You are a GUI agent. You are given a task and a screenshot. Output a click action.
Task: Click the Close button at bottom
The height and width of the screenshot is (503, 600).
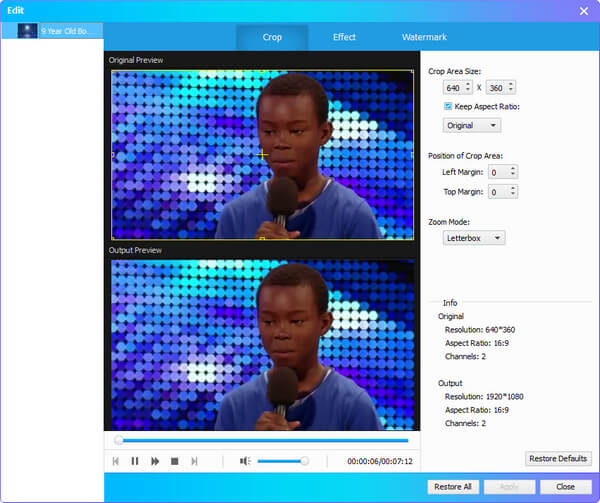tap(565, 486)
